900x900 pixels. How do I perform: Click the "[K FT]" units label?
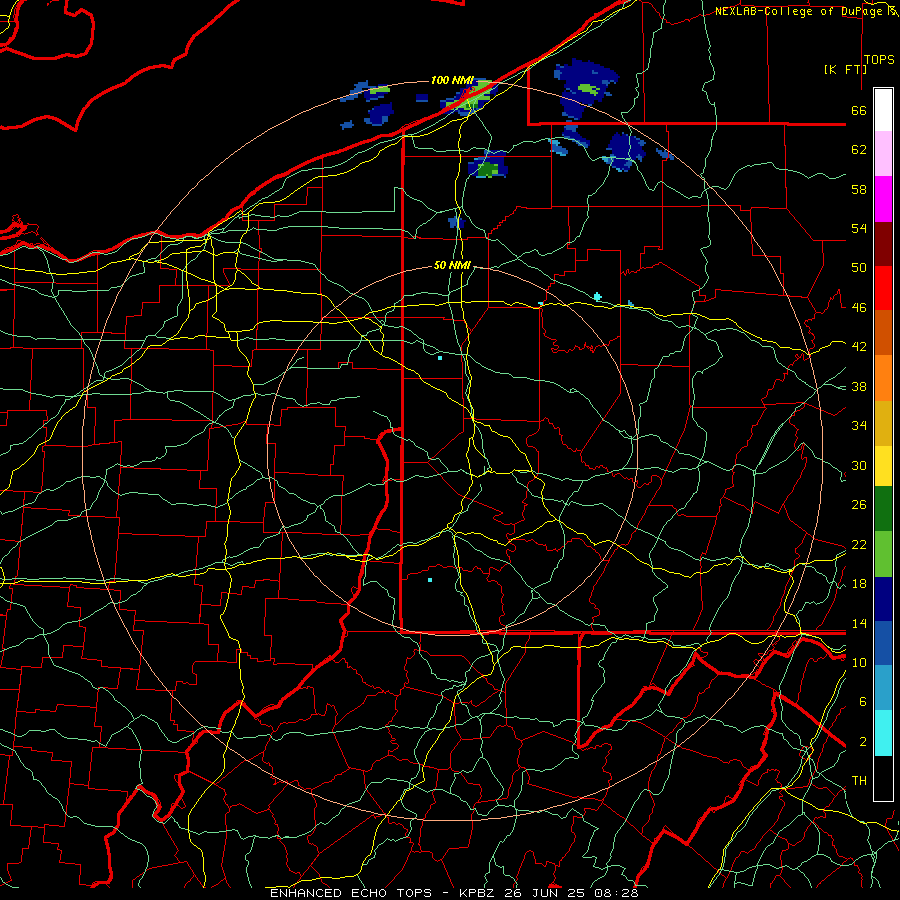click(x=845, y=69)
